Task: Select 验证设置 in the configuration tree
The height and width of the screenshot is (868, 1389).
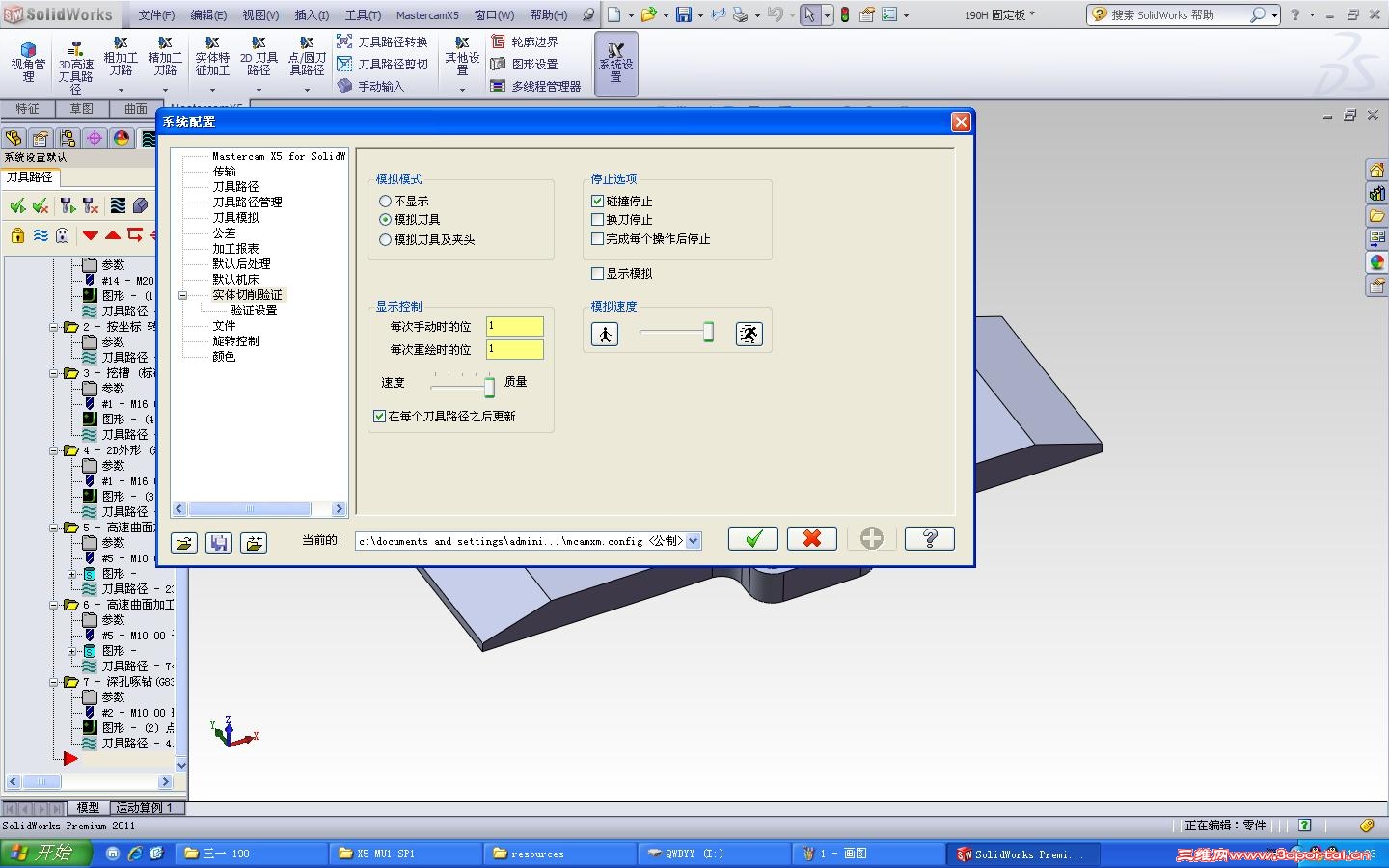Action: [254, 311]
